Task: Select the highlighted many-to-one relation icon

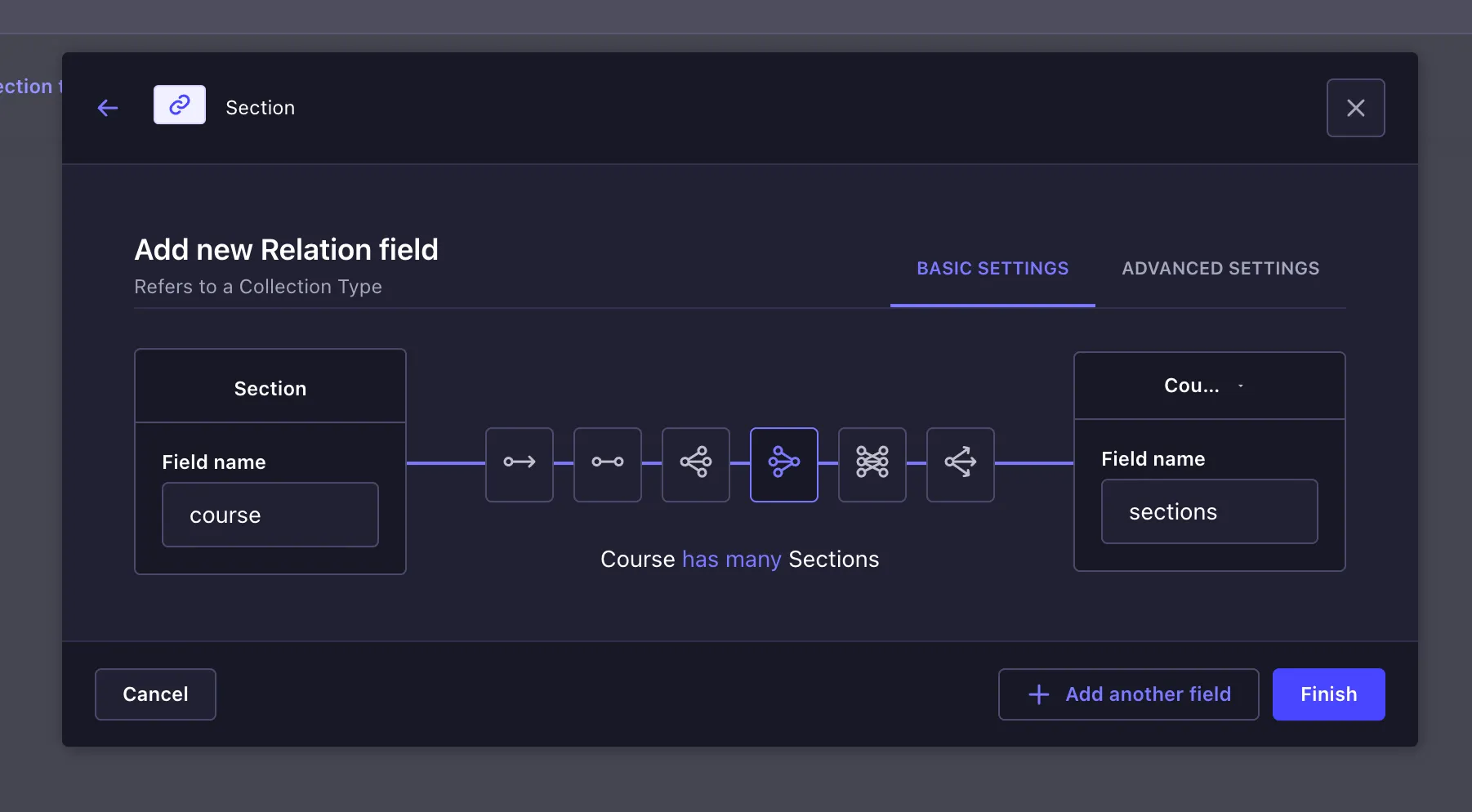Action: pos(784,464)
